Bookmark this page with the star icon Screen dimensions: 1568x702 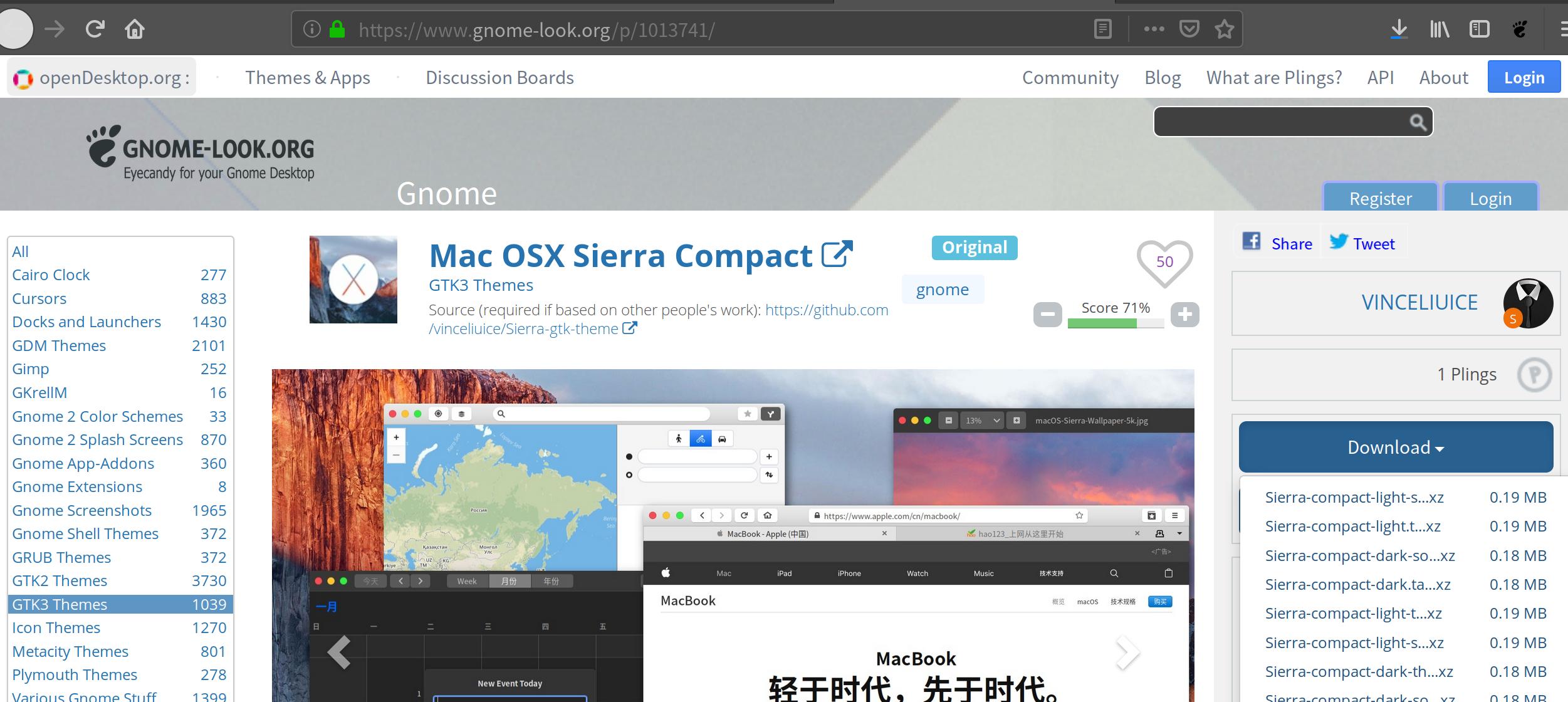(1224, 29)
